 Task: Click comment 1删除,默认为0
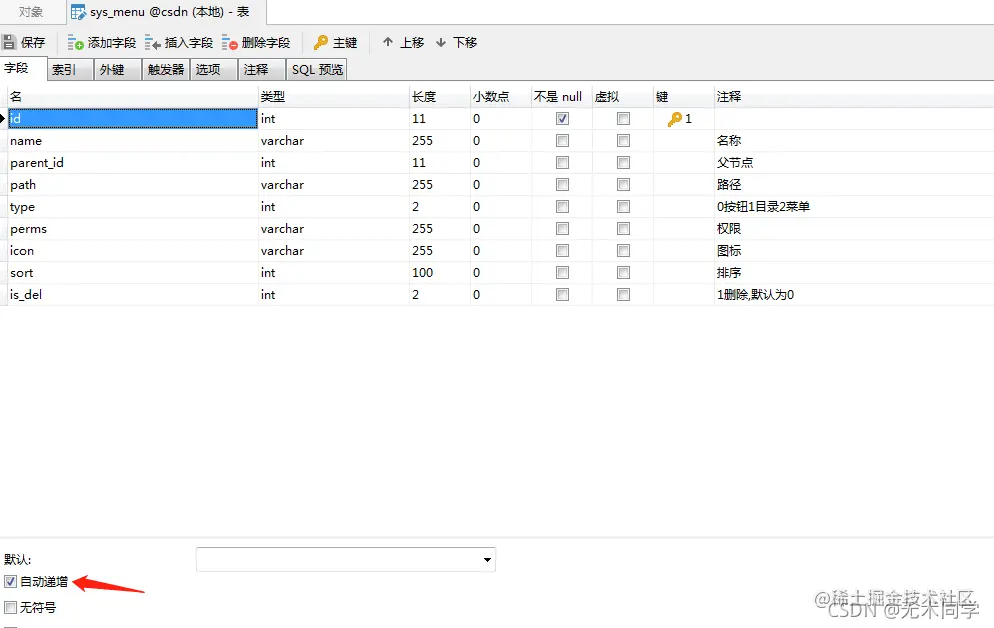point(755,295)
